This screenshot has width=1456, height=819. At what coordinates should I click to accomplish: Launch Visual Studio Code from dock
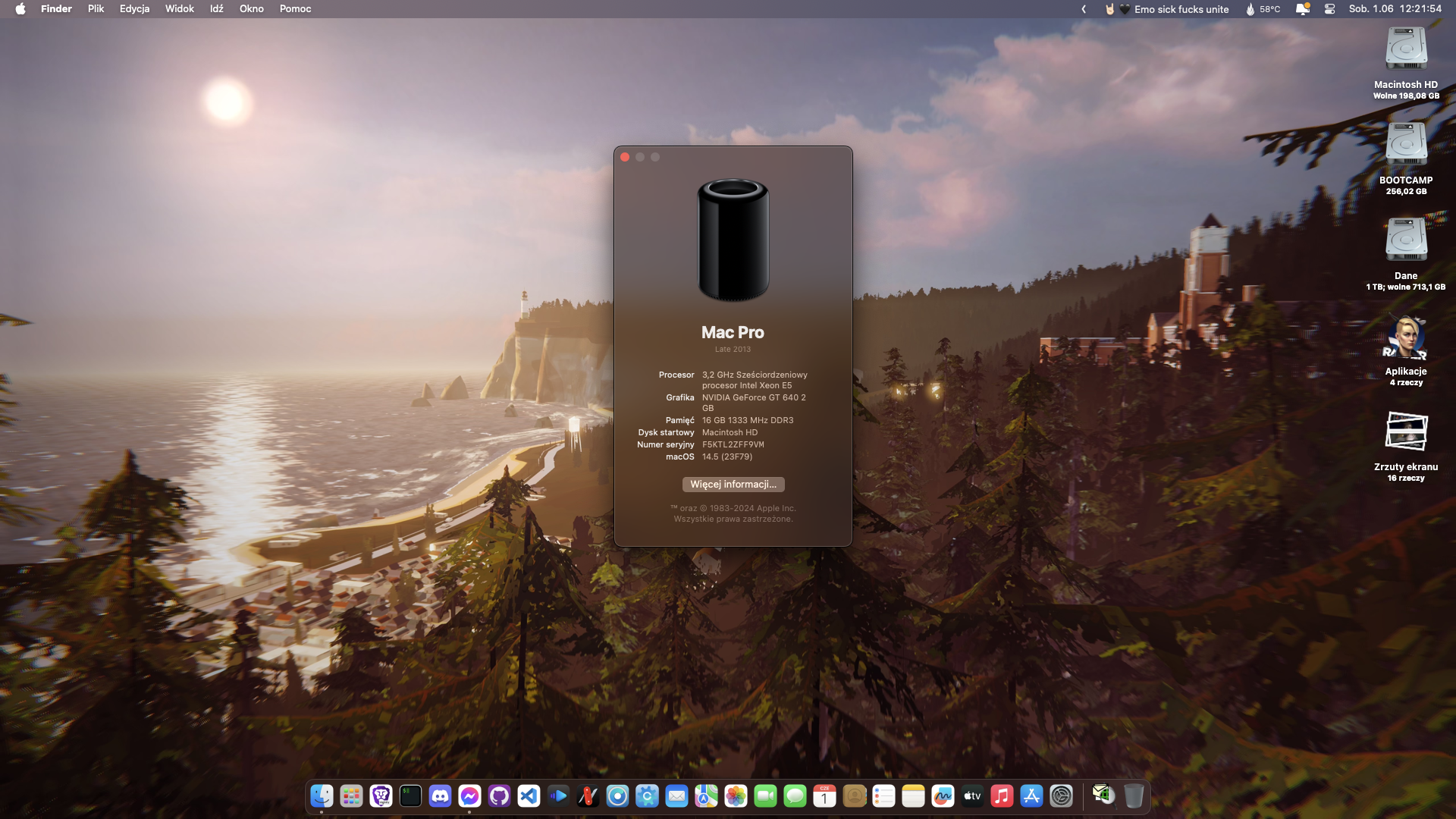529,796
